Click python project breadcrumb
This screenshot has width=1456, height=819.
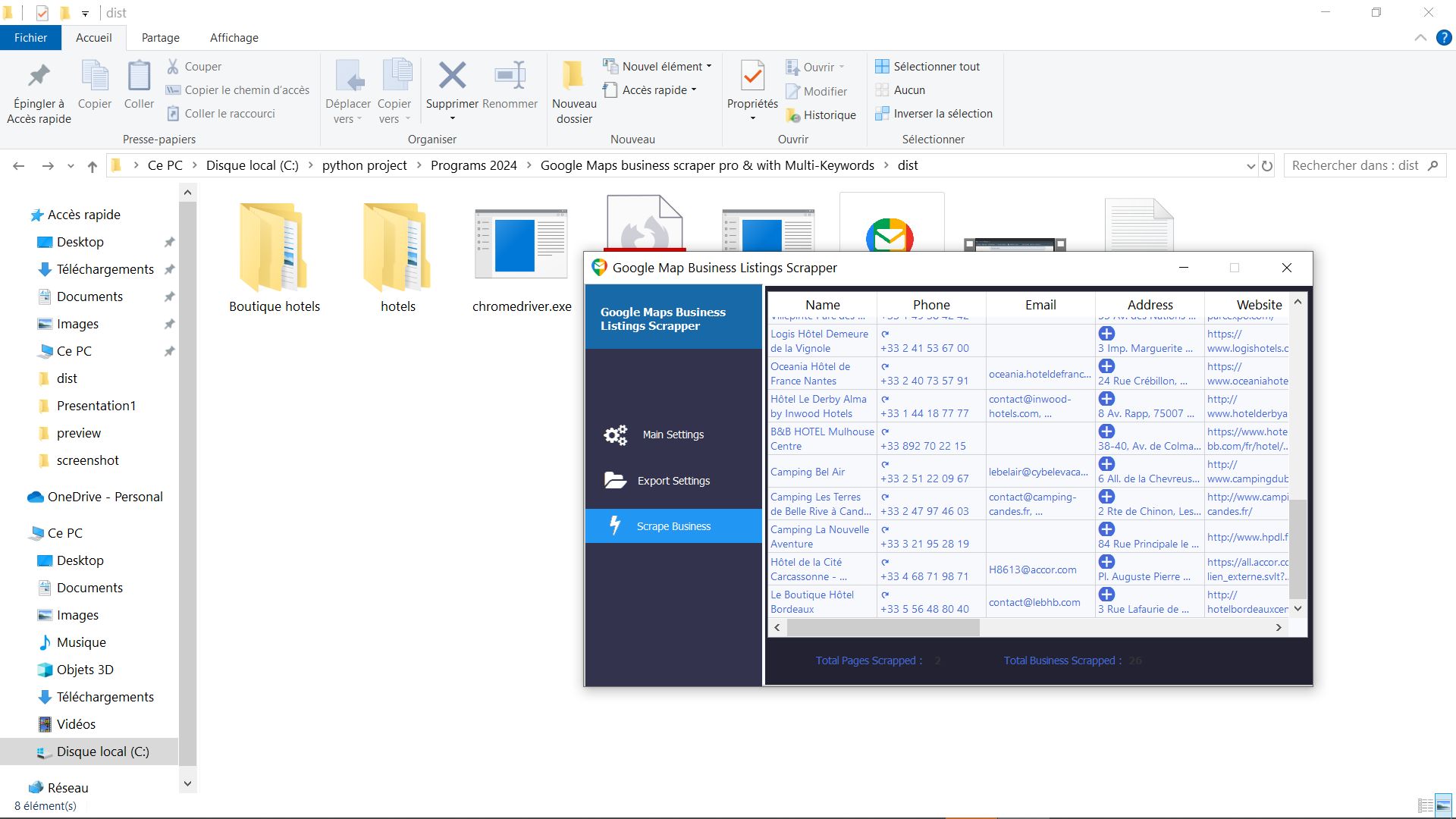click(364, 165)
